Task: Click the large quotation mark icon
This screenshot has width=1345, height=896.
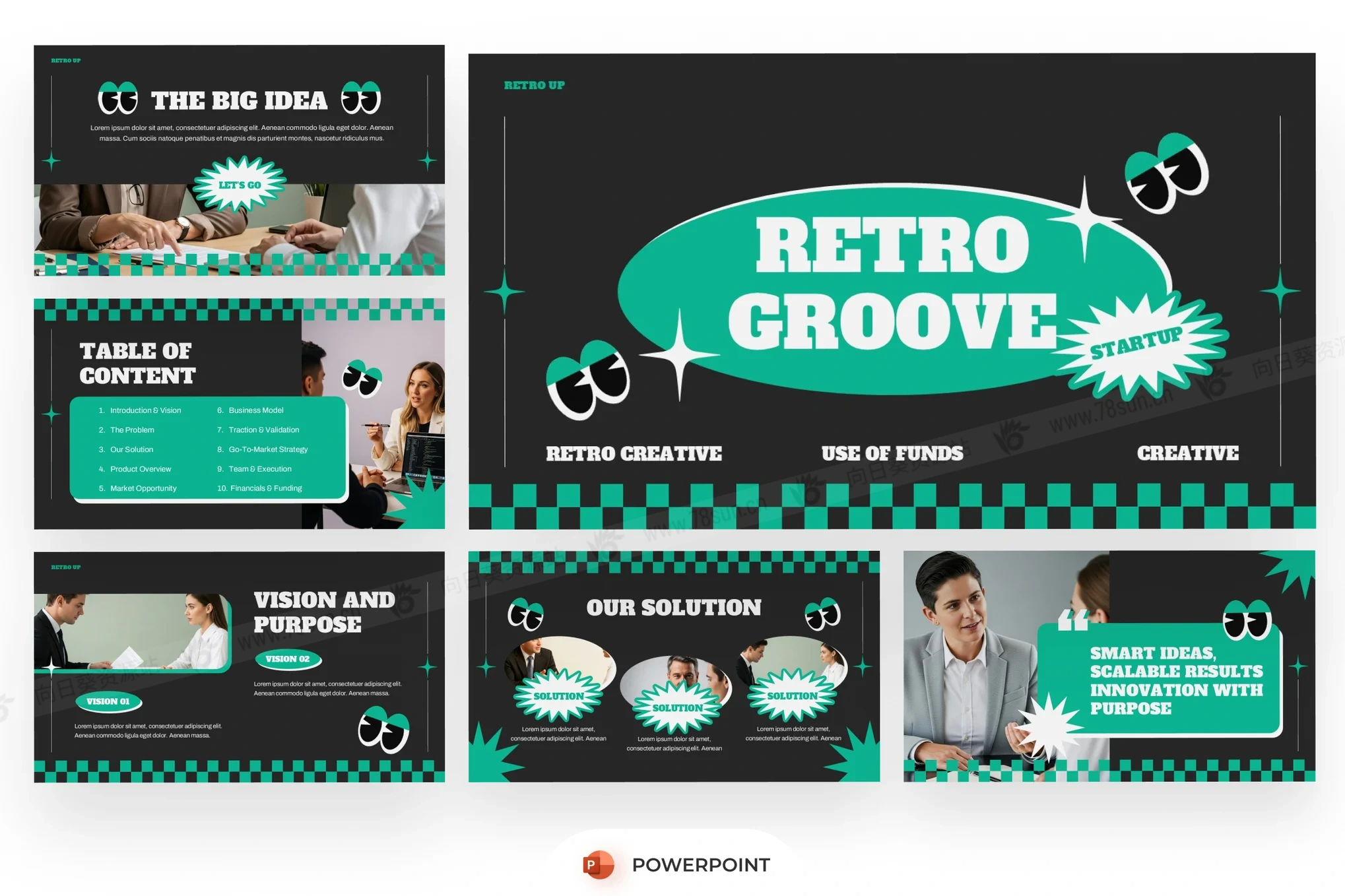Action: [x=1072, y=621]
